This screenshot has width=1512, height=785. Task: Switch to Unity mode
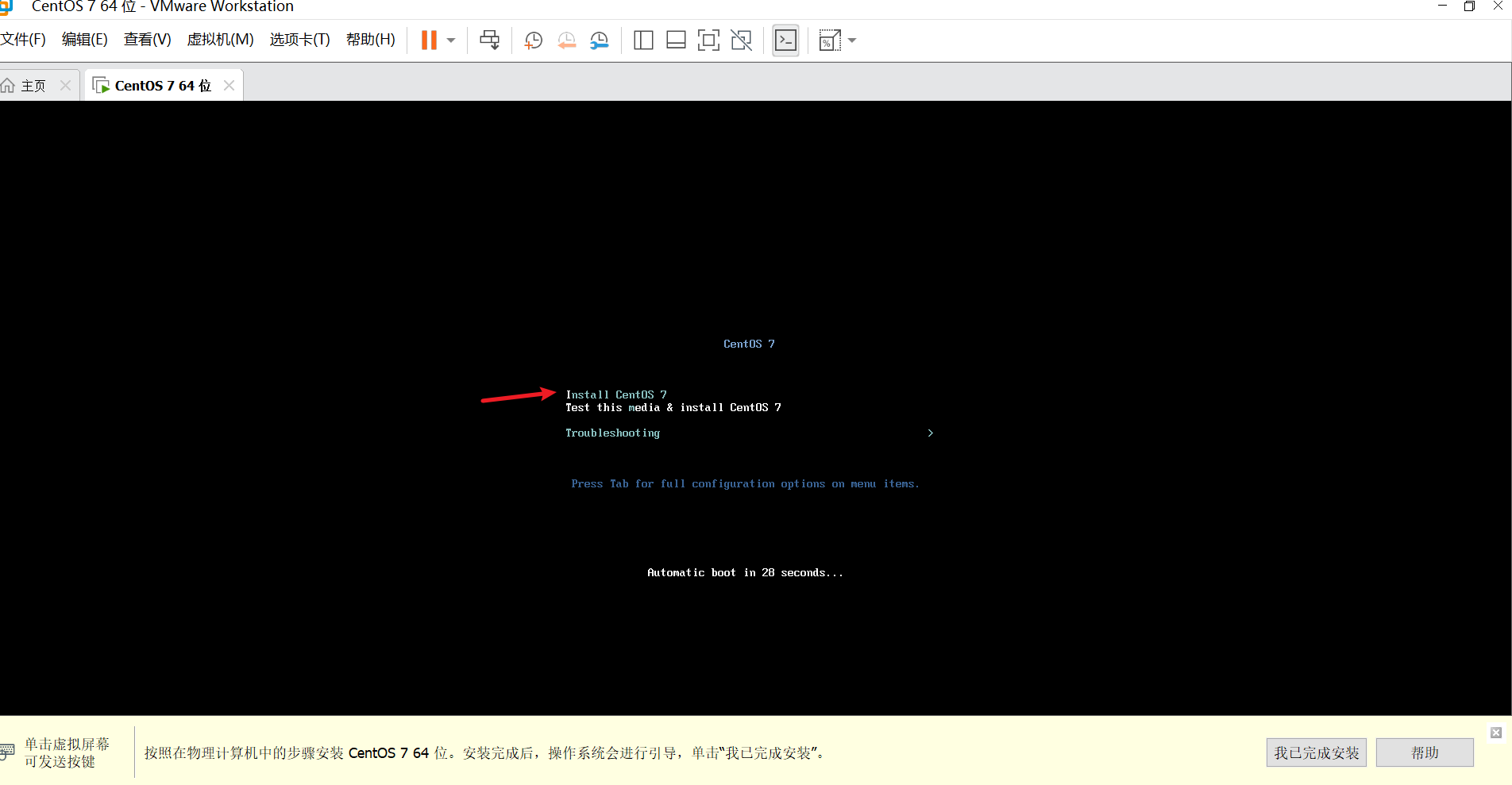(741, 40)
